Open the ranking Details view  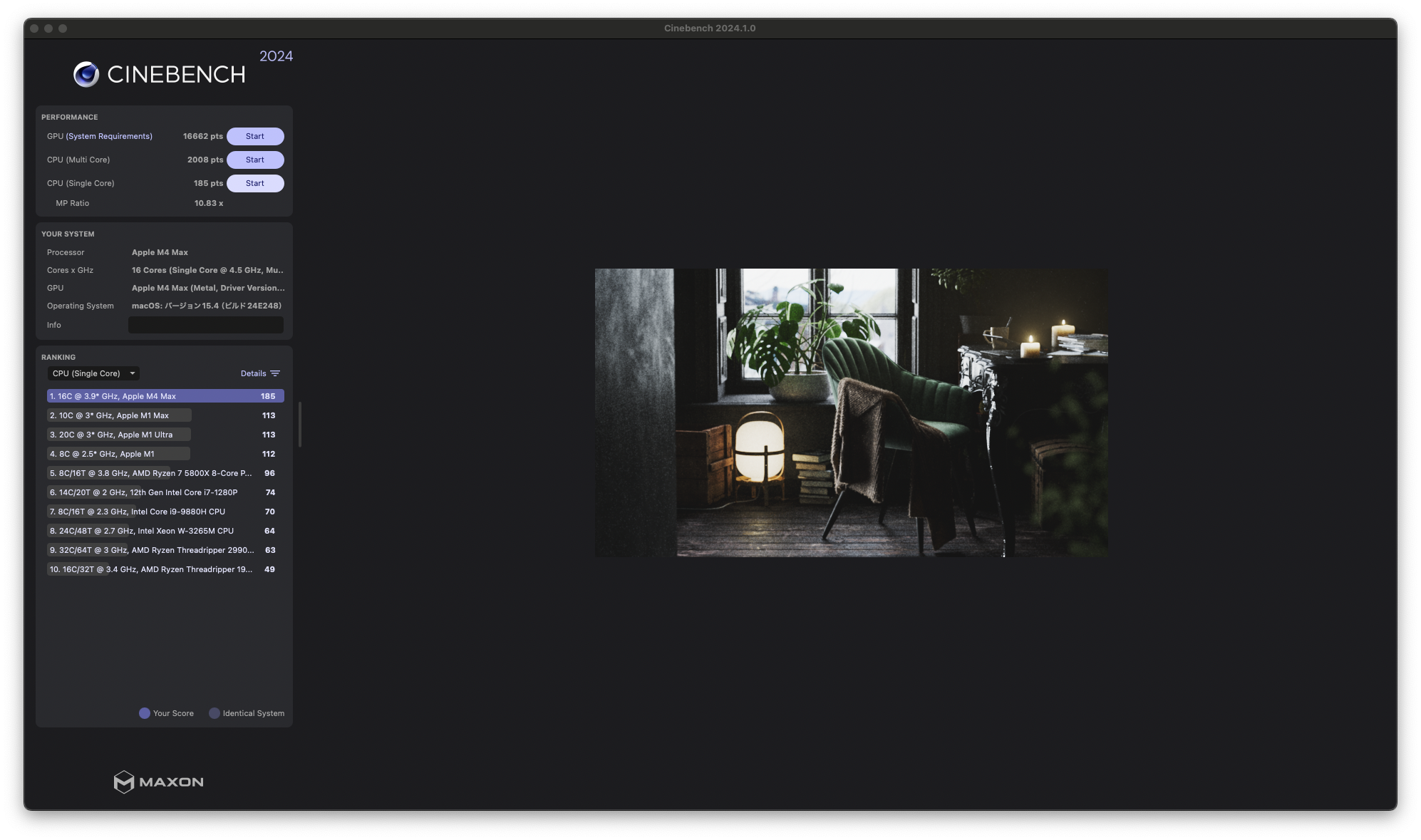(x=253, y=373)
